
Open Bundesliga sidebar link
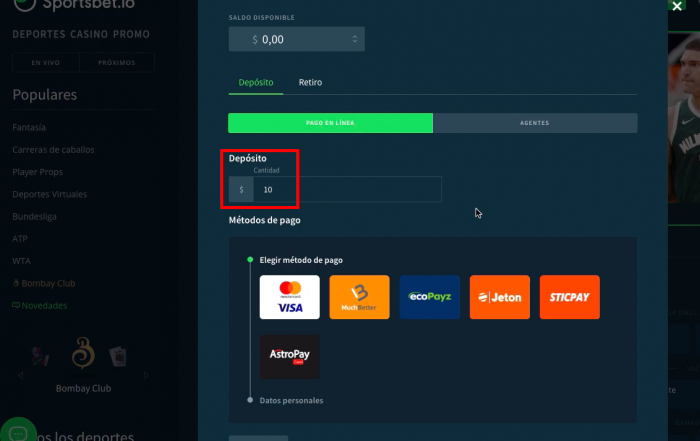pos(34,217)
